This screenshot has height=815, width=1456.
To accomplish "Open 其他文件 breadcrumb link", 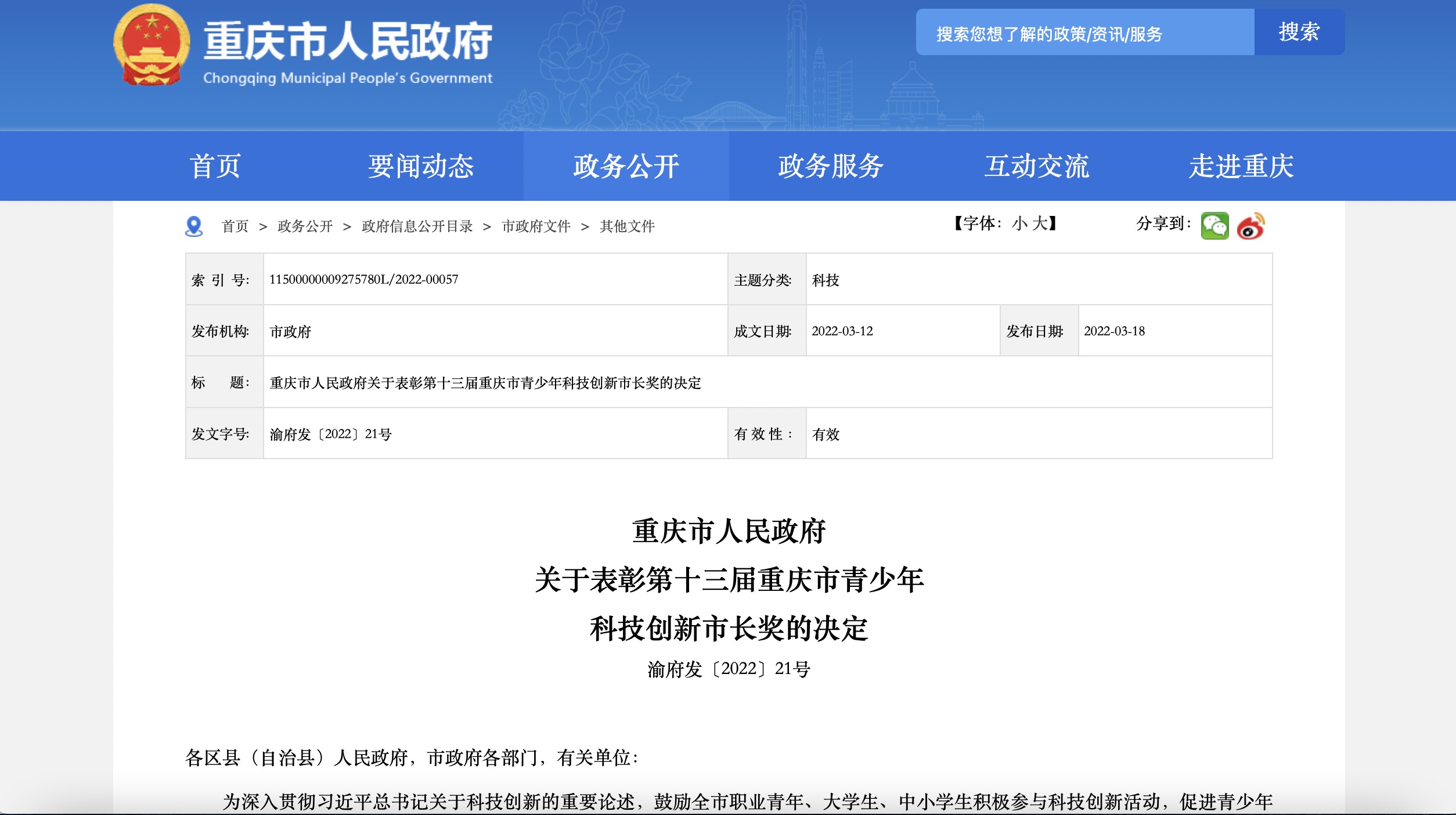I will pyautogui.click(x=627, y=226).
